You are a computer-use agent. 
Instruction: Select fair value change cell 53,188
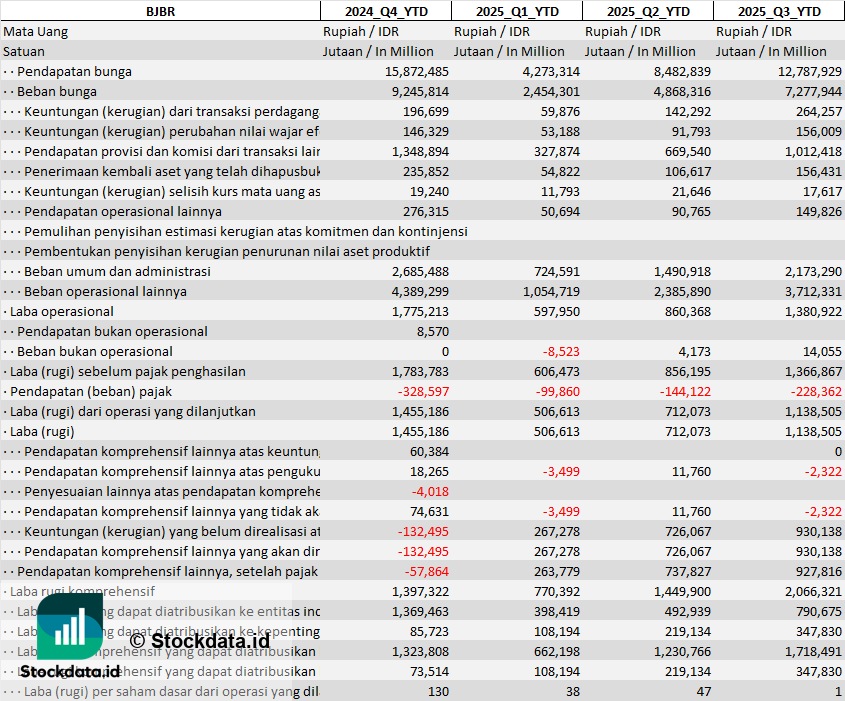pos(560,131)
